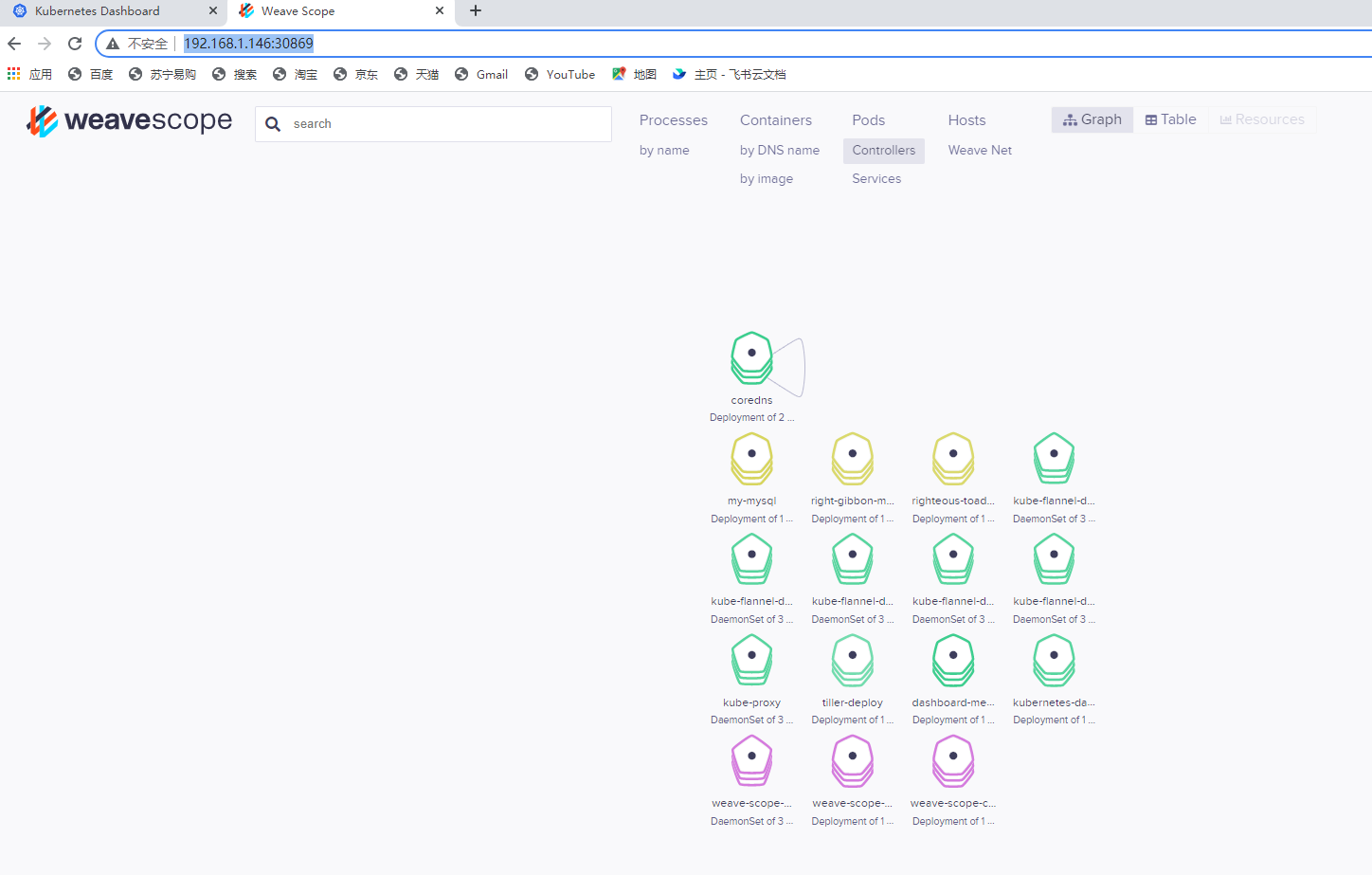Select Containers by image

767,178
